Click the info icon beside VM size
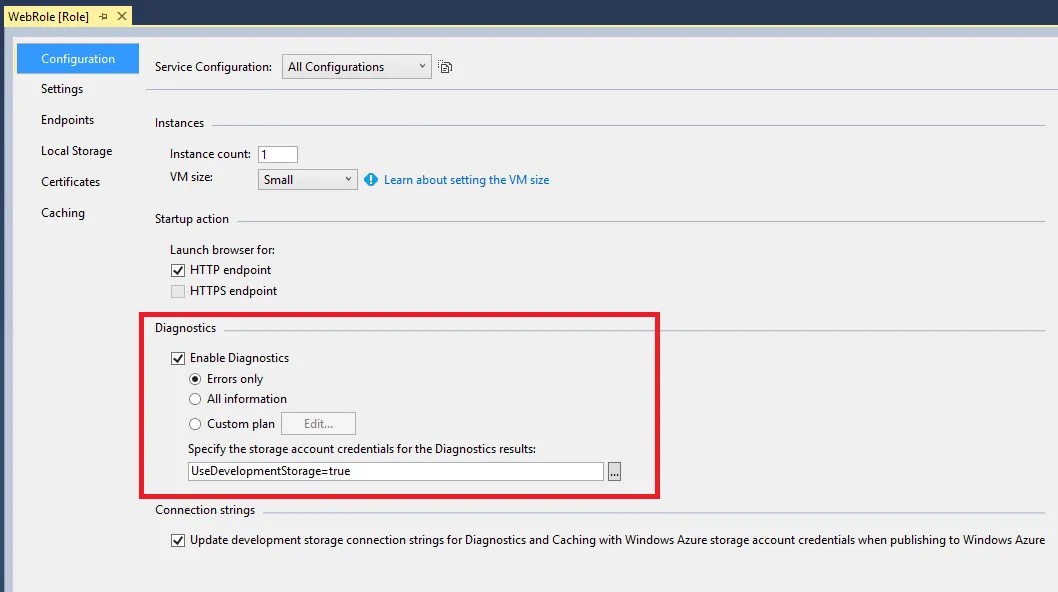The height and width of the screenshot is (592, 1058). 370,180
